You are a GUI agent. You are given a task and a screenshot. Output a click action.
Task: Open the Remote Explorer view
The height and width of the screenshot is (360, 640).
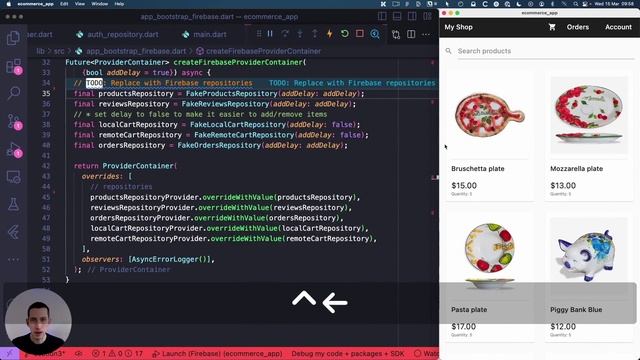(13, 177)
